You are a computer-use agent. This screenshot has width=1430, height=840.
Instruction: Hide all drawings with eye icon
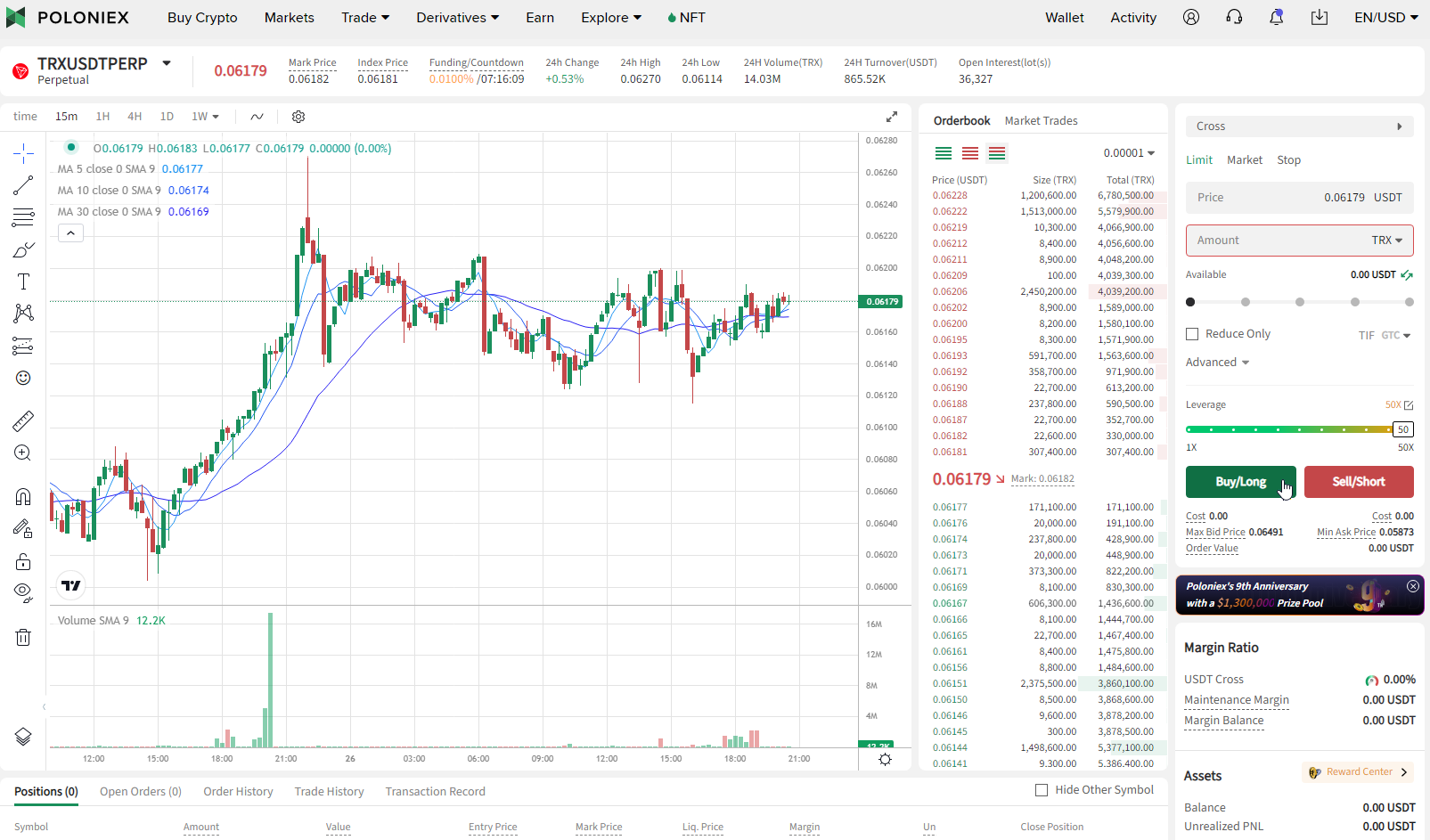(23, 592)
